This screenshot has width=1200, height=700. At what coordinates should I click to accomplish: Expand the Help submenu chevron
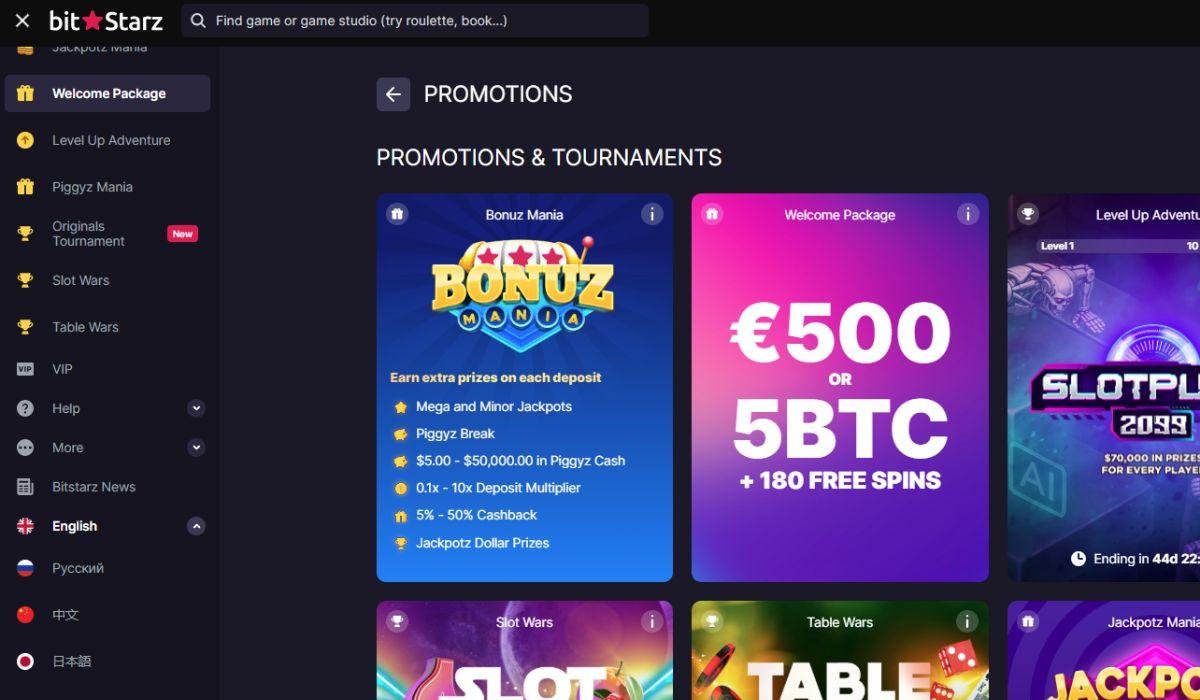click(x=196, y=408)
